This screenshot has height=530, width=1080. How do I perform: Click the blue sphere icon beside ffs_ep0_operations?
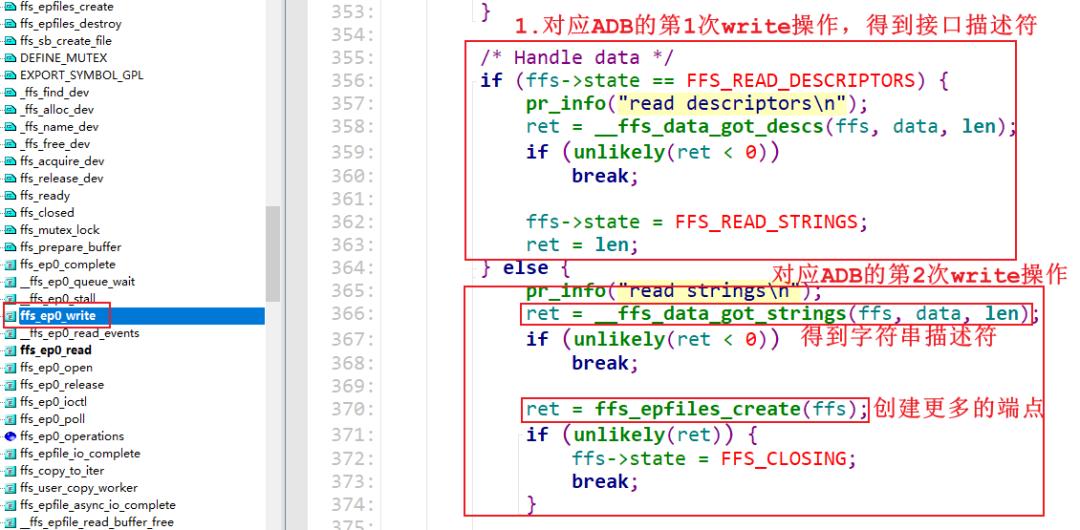(x=10, y=436)
